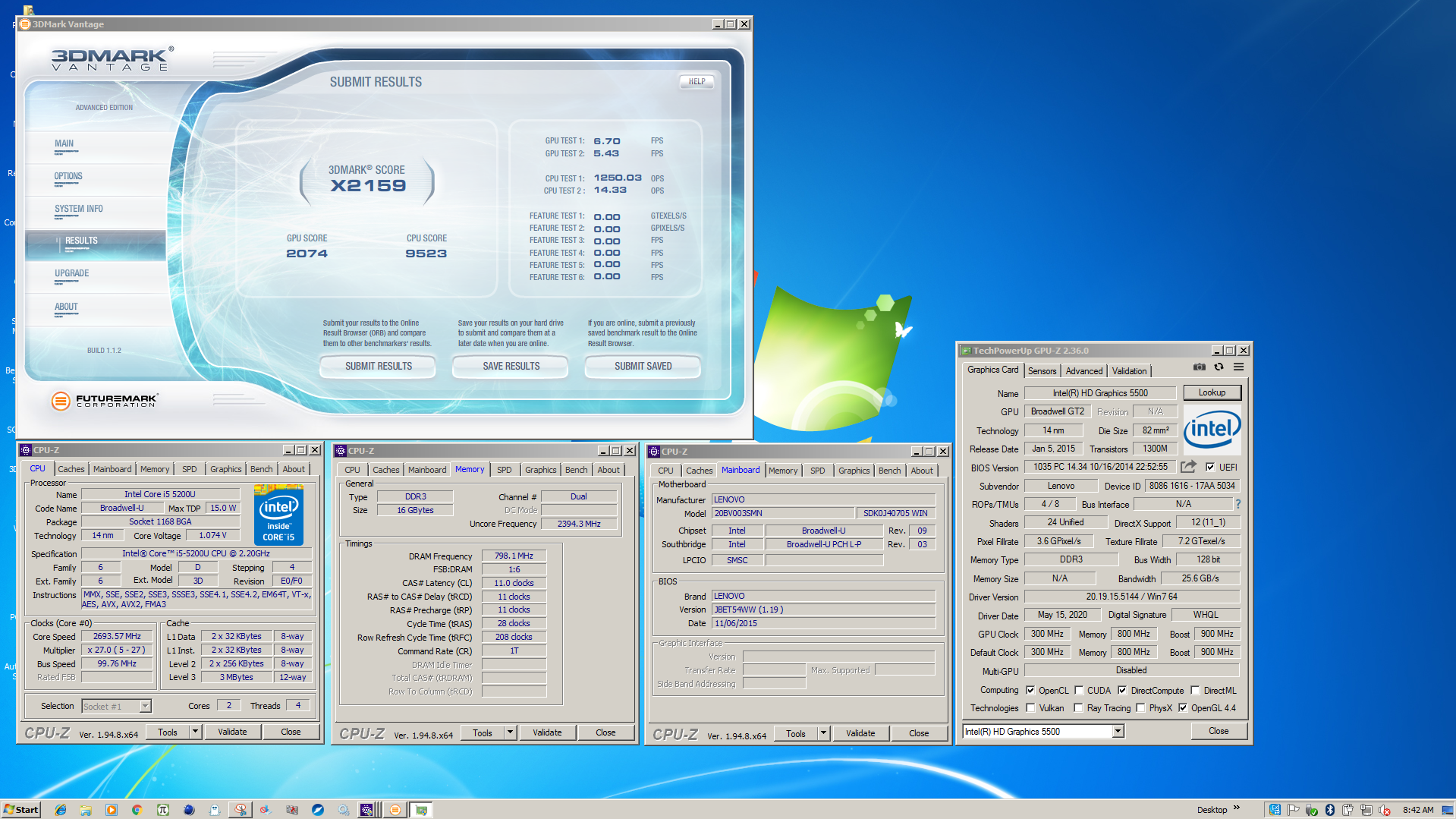Expand Tools arrow in CPU-Z Mainboard window
Viewport: 1456px width, 819px height.
coord(823,734)
